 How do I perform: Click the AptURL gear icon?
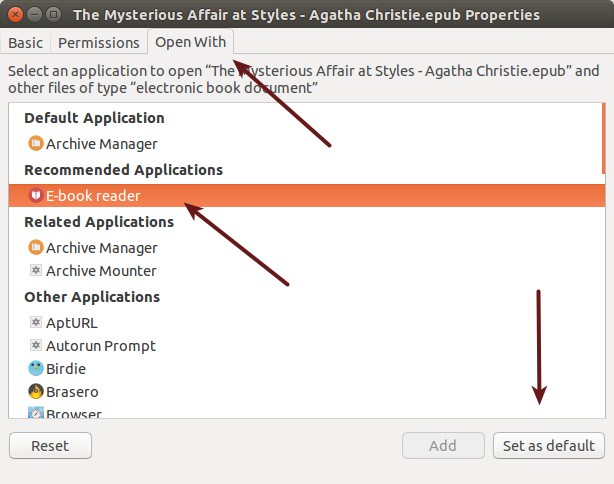tap(36, 322)
